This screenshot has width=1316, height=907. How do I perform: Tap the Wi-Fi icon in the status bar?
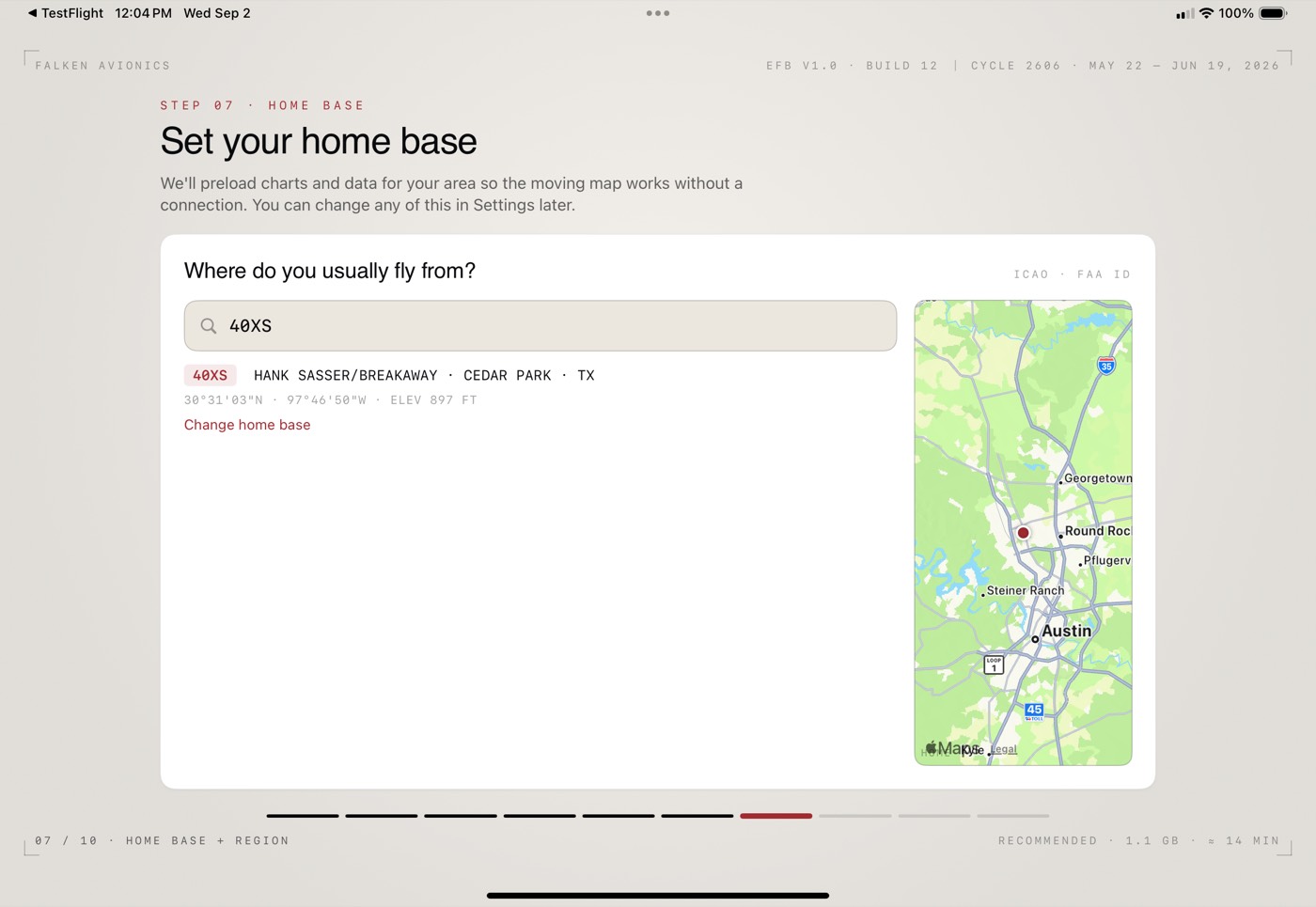click(x=1206, y=13)
